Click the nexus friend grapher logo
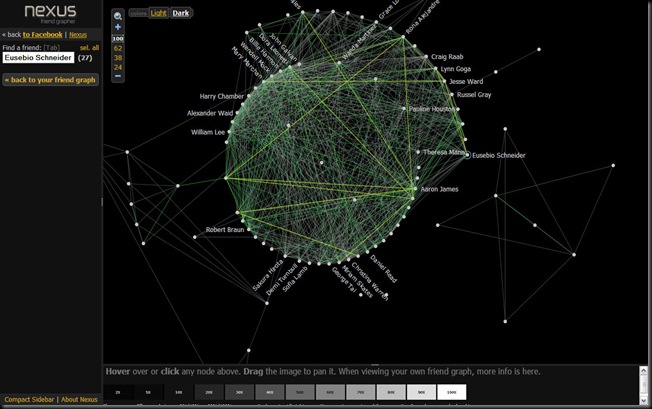Screen dimensions: 652x409 point(50,14)
